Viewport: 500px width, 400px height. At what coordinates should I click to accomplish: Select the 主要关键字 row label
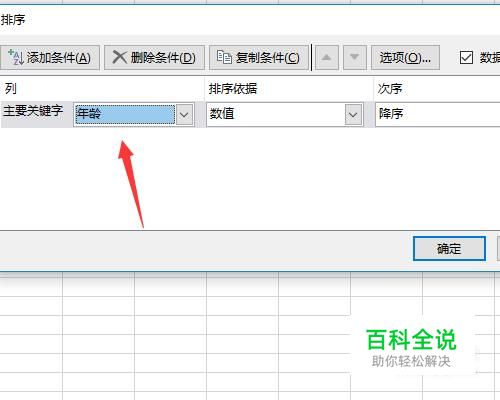pos(33,111)
